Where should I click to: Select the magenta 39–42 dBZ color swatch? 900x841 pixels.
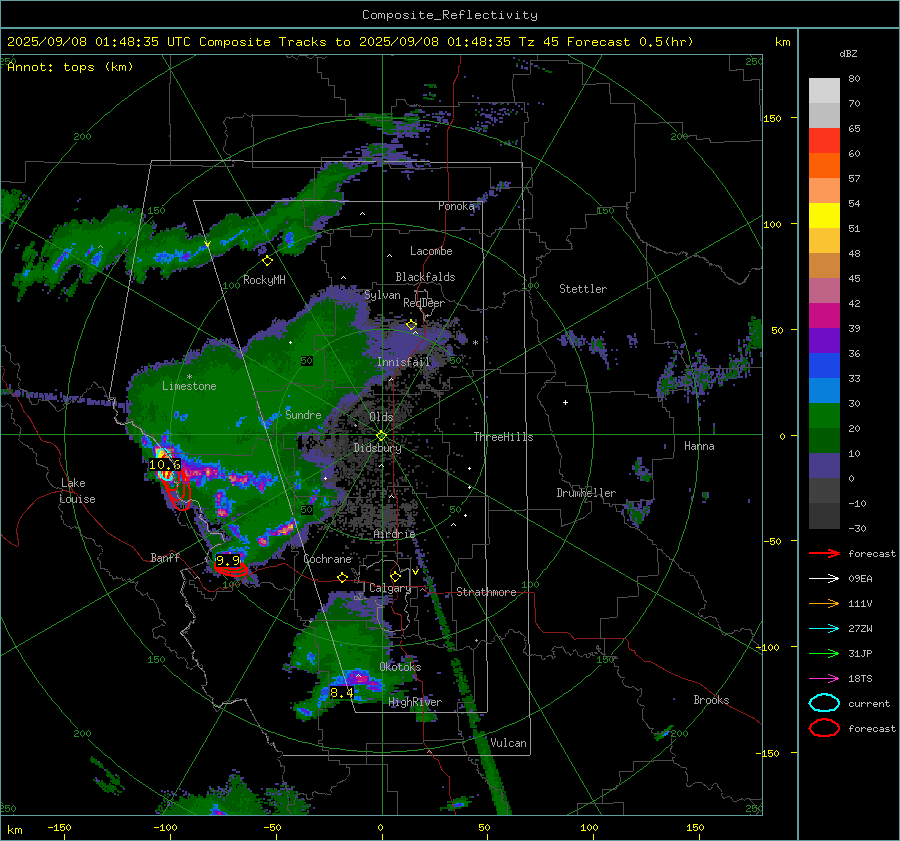pos(824,316)
